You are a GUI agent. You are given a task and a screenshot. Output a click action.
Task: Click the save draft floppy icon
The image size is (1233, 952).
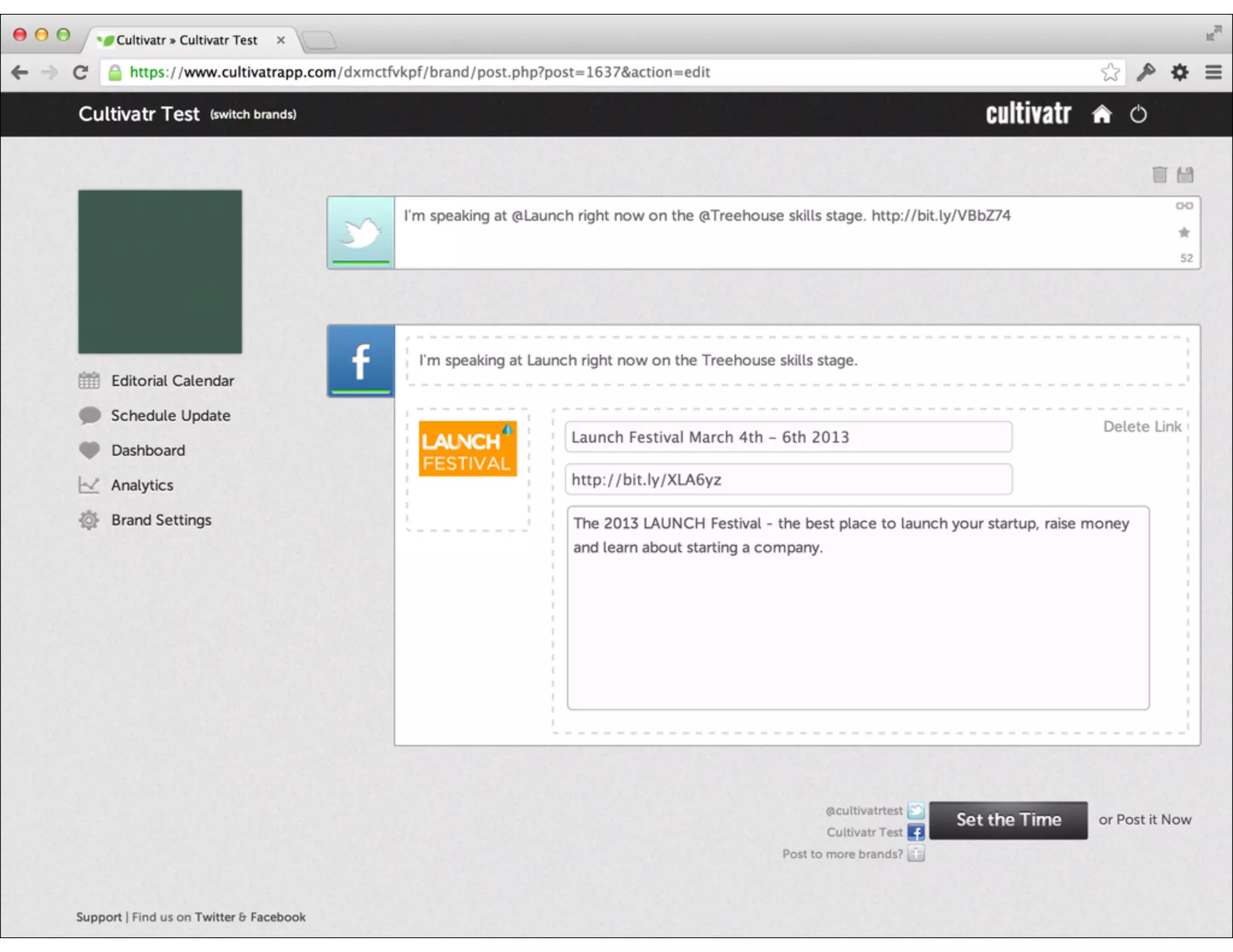[1185, 175]
